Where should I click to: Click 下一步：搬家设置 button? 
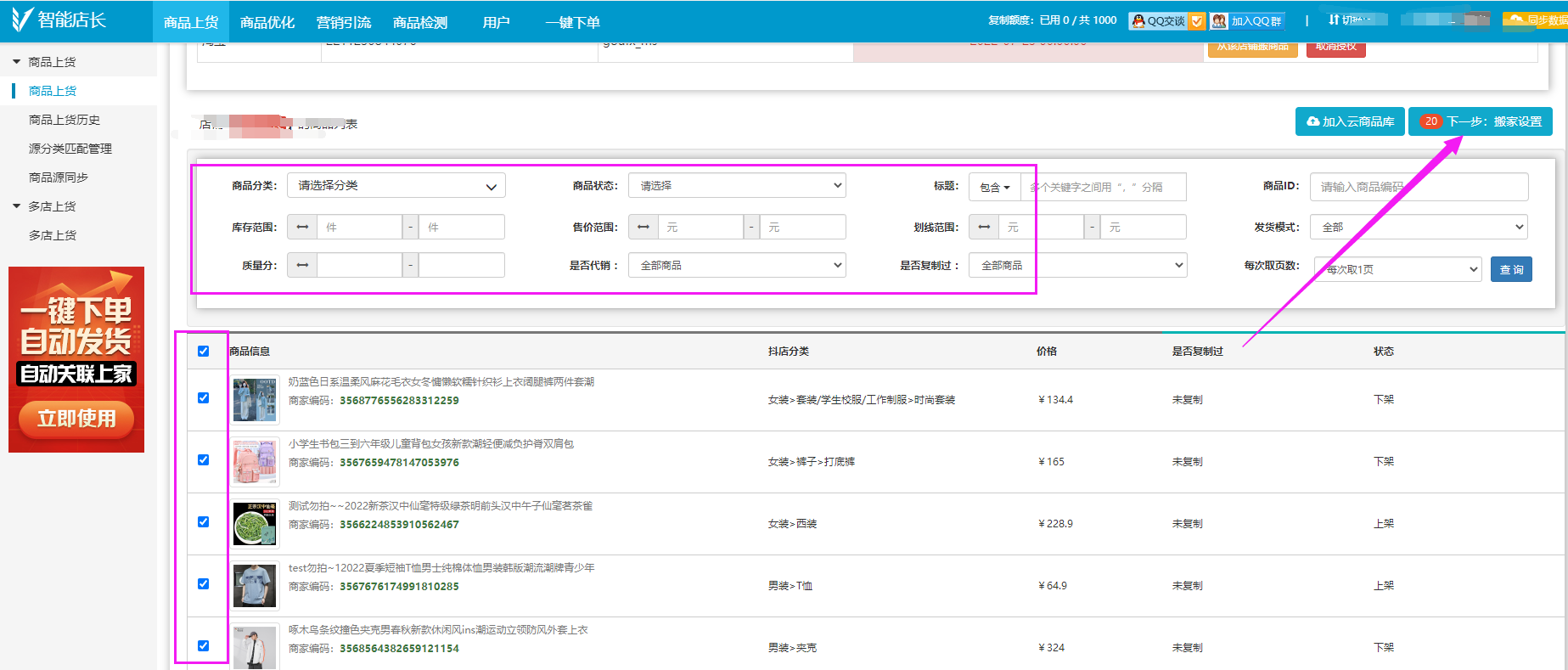(1481, 121)
